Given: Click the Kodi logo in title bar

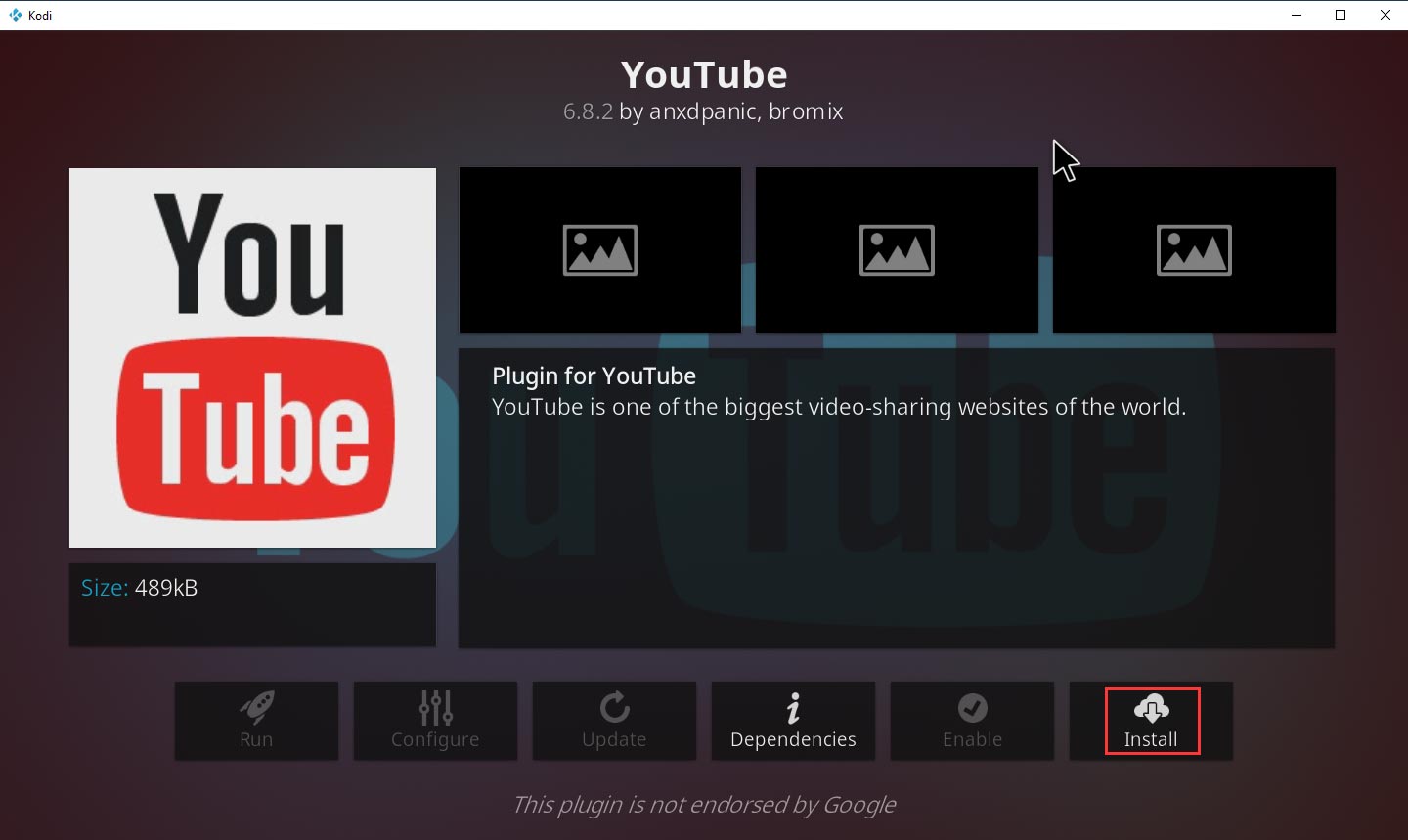Looking at the screenshot, I should point(15,15).
